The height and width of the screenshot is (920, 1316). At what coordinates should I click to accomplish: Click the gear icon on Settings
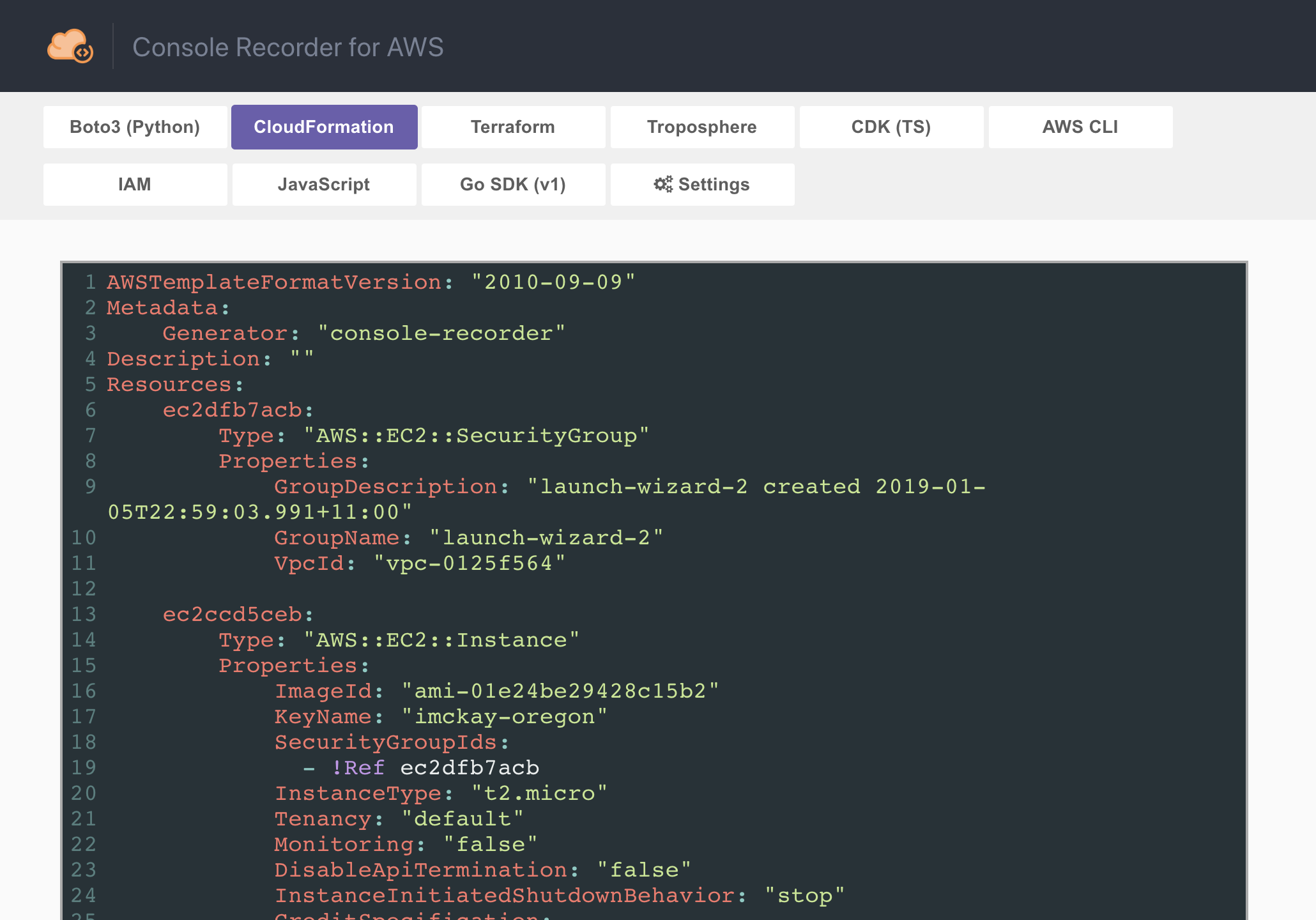[x=663, y=185]
